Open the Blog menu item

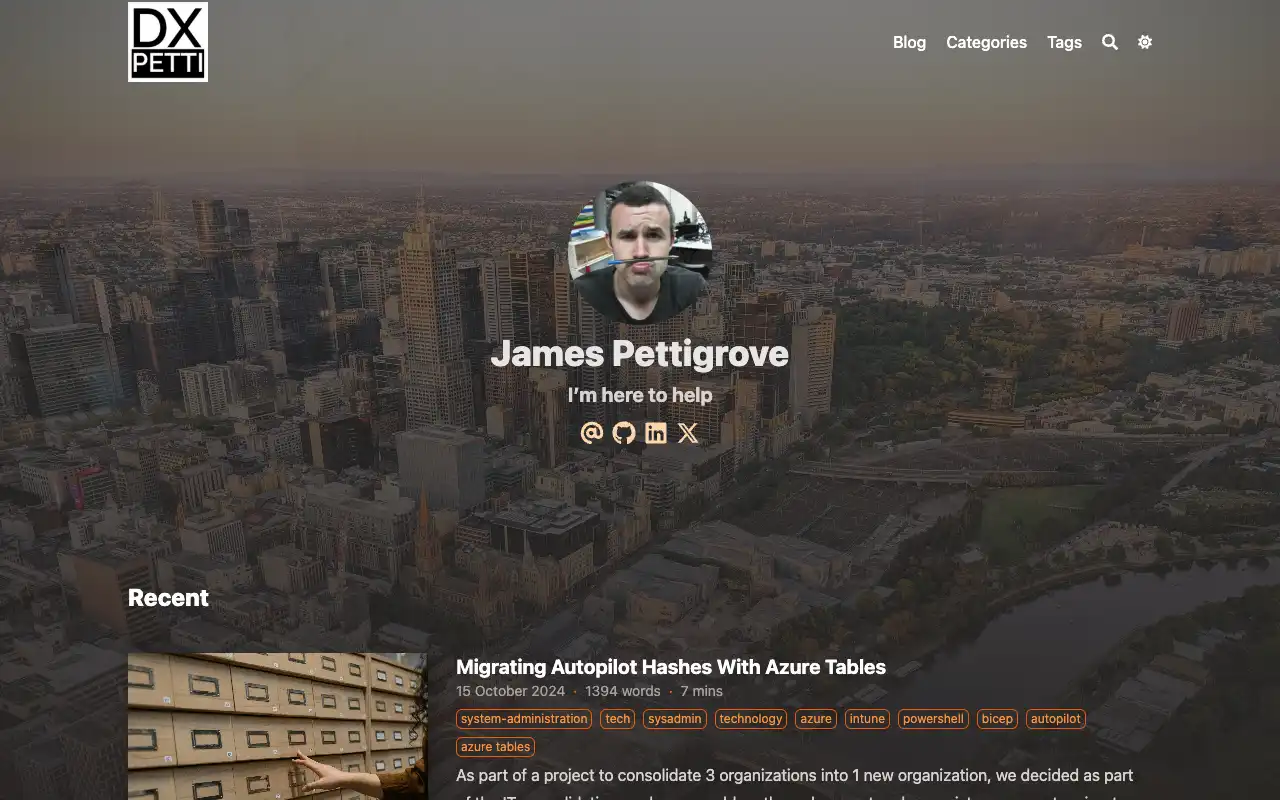pos(909,42)
